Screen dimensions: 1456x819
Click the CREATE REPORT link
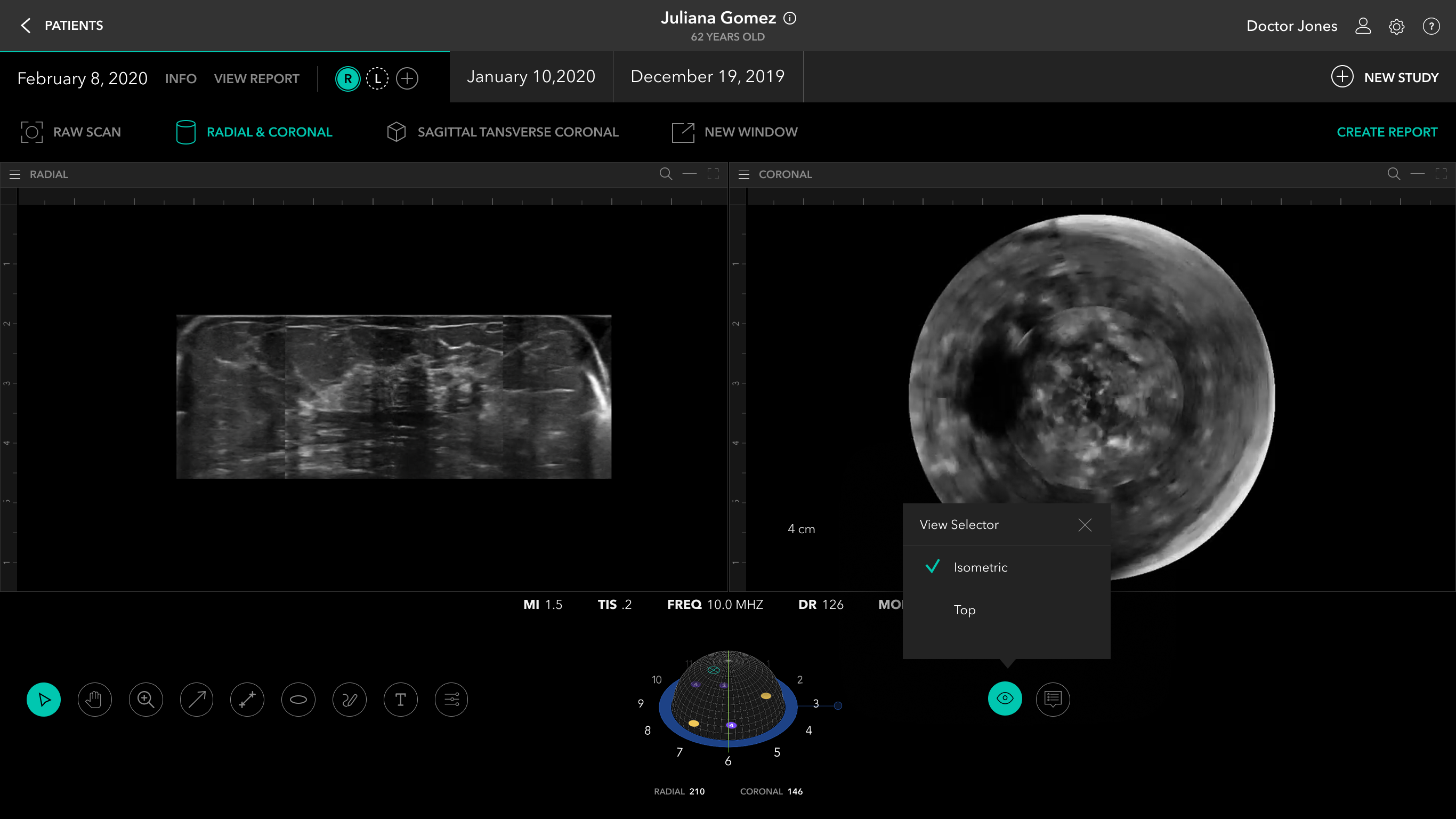click(1387, 132)
